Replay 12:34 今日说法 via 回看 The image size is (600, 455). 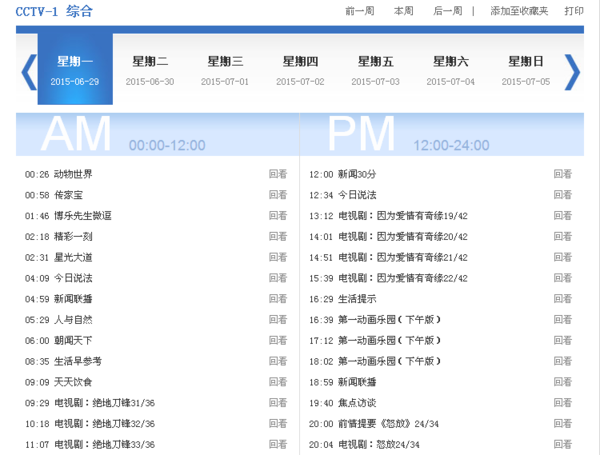562,195
